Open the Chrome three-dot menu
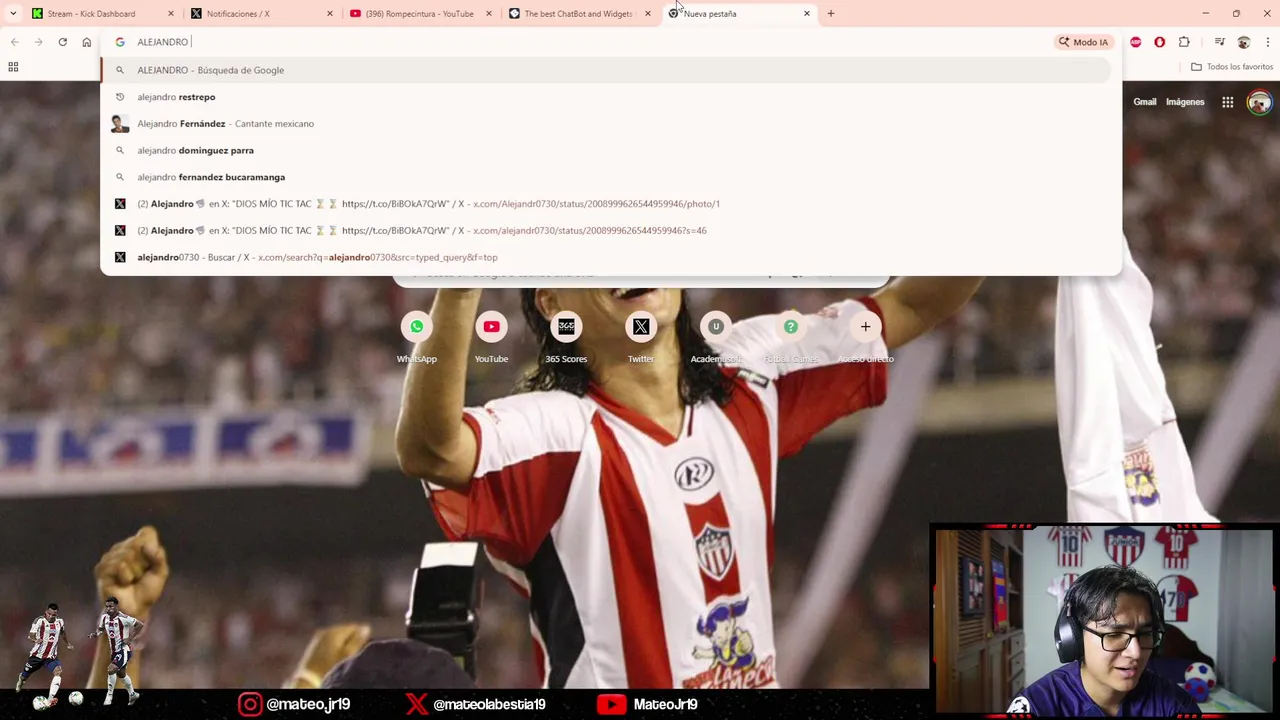 1268,42
